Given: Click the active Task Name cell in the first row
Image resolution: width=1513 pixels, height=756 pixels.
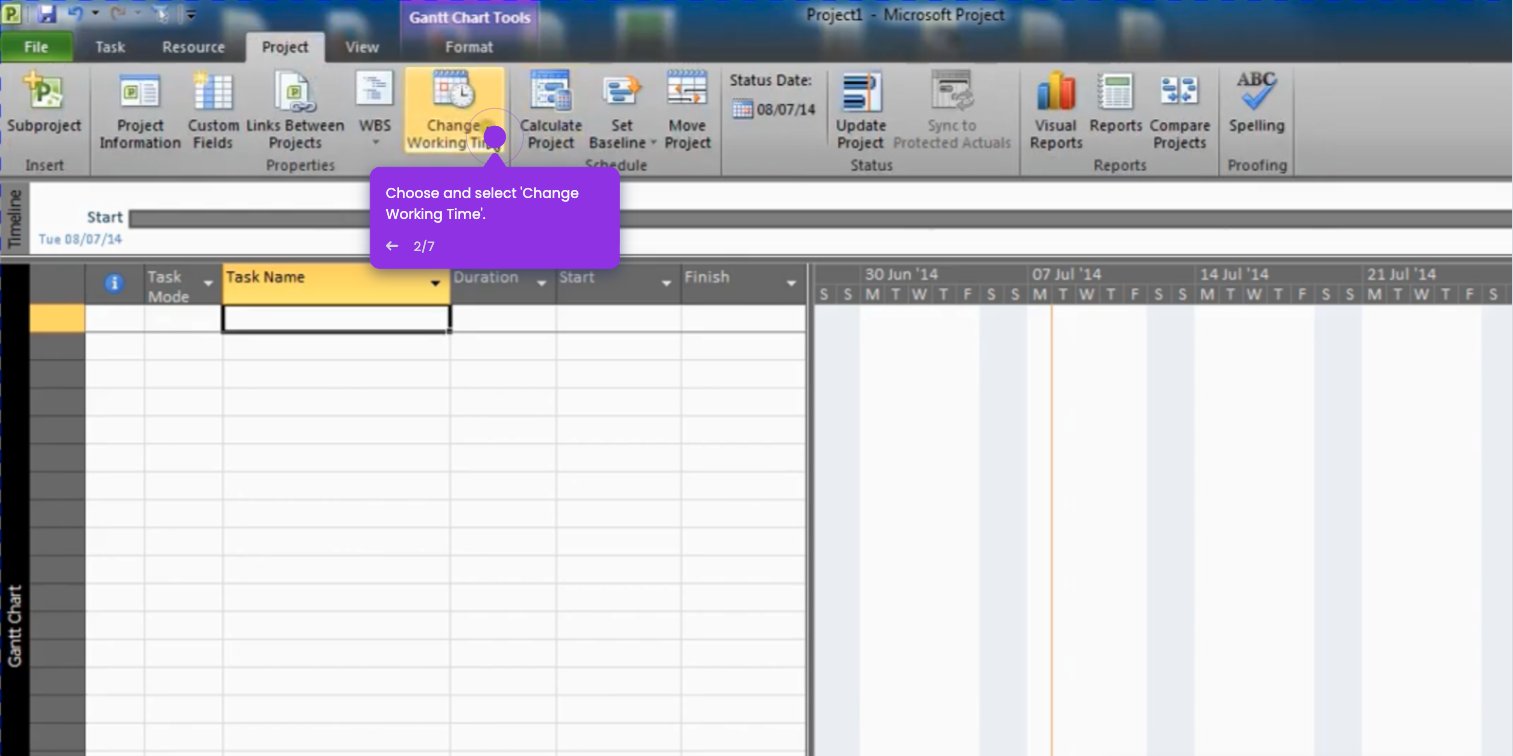Looking at the screenshot, I should click(336, 318).
